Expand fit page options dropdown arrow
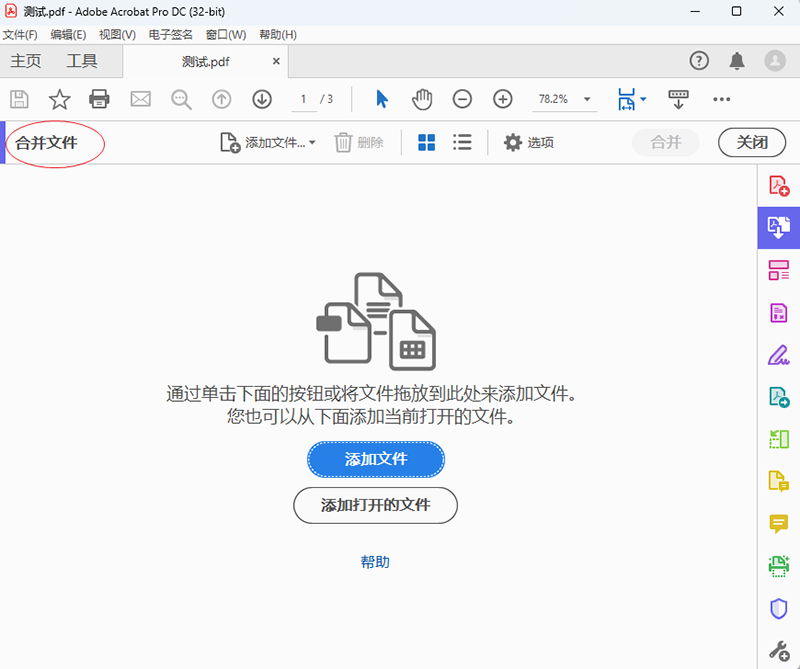Viewport: 800px width, 669px height. click(x=643, y=99)
